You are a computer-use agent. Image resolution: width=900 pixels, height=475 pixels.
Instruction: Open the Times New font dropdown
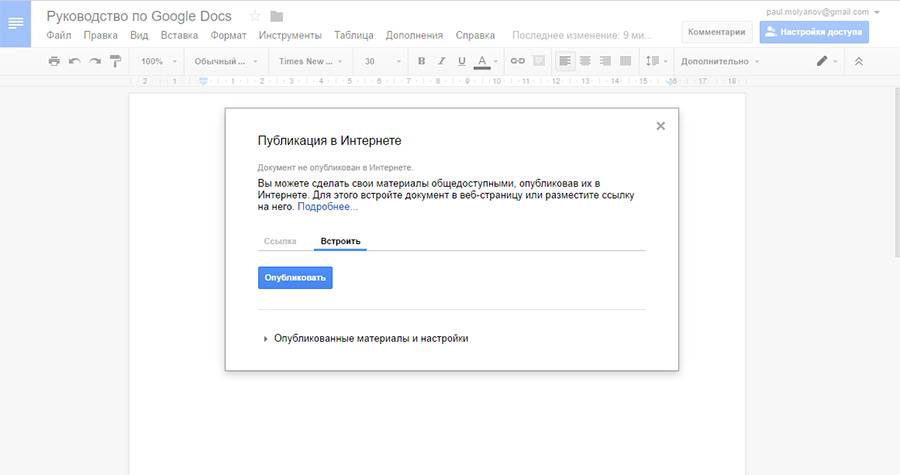[x=311, y=61]
